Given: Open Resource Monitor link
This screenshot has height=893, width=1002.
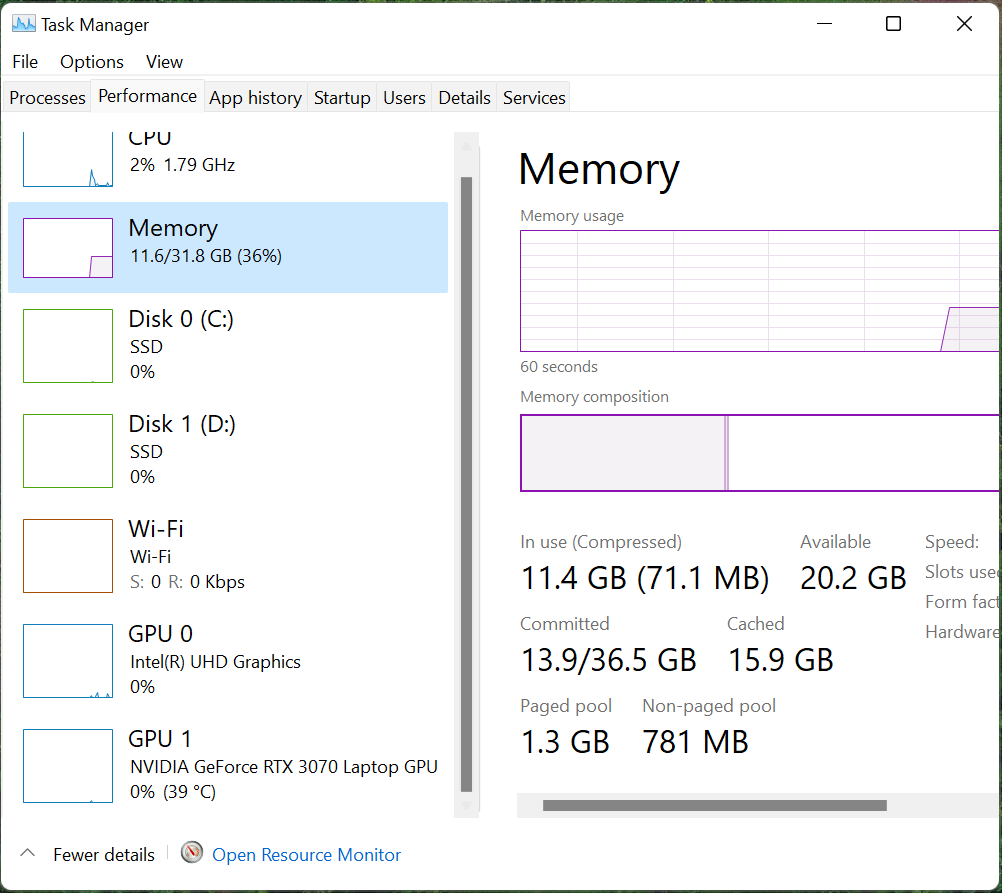Looking at the screenshot, I should [x=306, y=855].
